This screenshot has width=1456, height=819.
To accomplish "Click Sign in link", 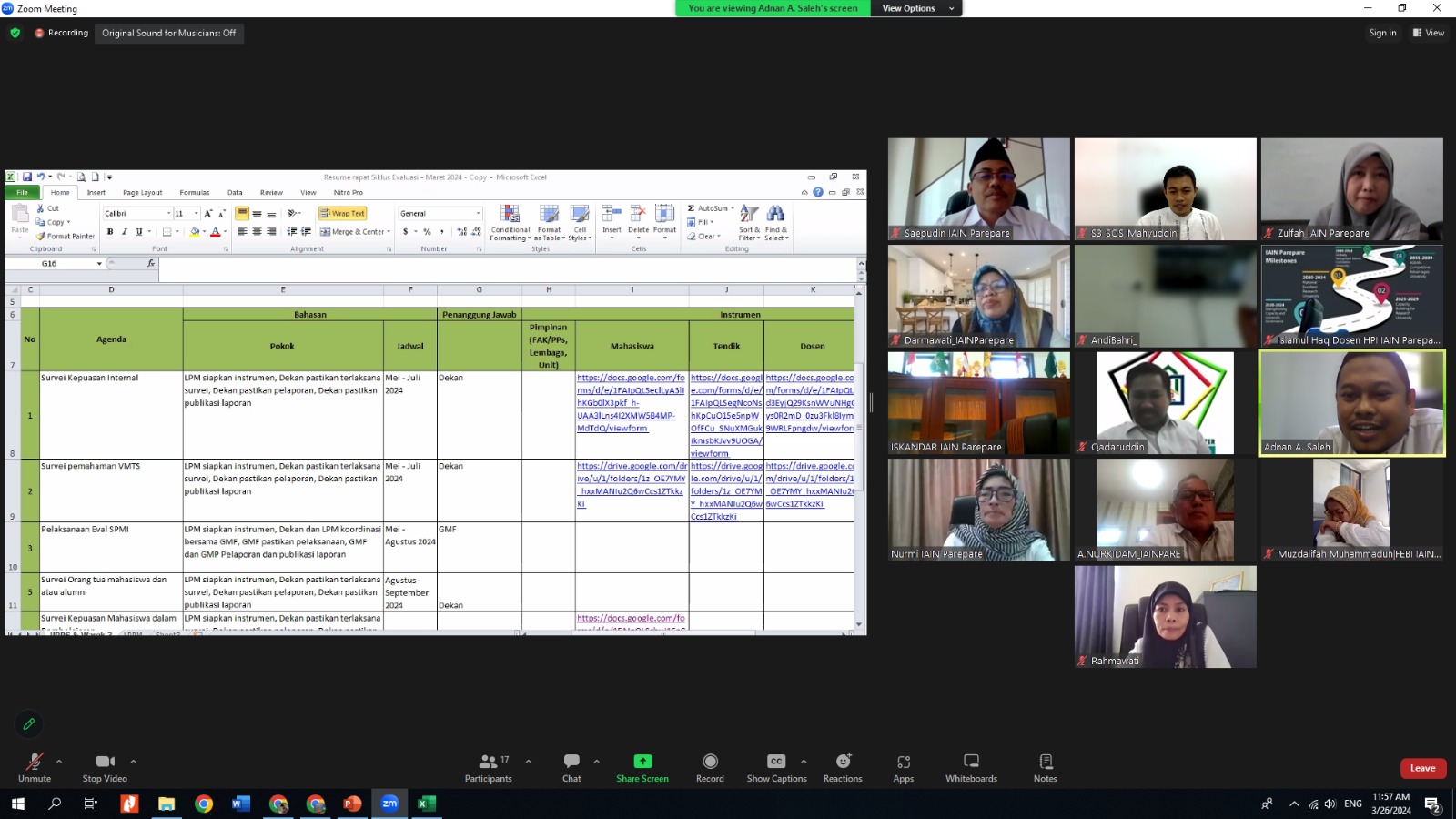I will click(1382, 33).
